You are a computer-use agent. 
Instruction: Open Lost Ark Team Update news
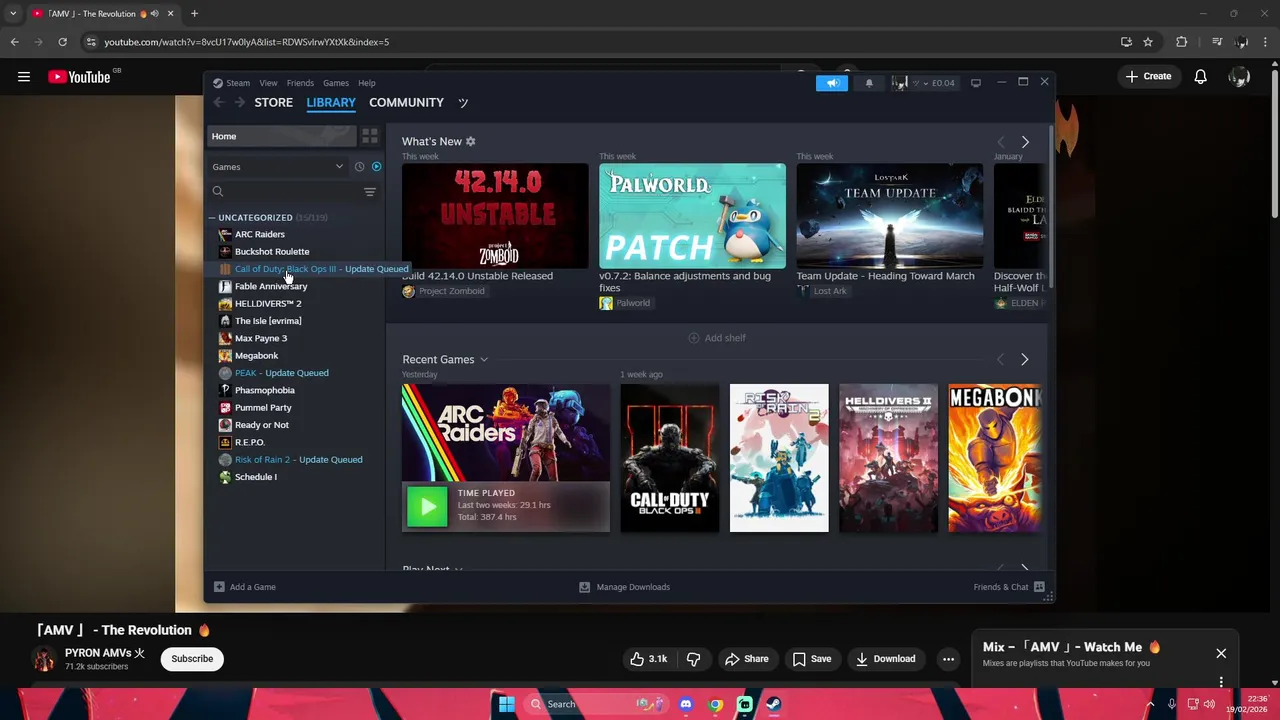click(889, 216)
